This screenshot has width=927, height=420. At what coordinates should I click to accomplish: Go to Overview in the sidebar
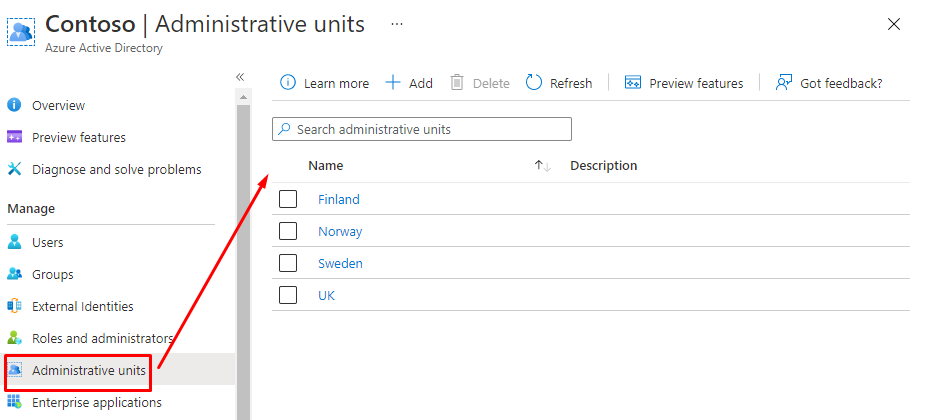tap(58, 105)
